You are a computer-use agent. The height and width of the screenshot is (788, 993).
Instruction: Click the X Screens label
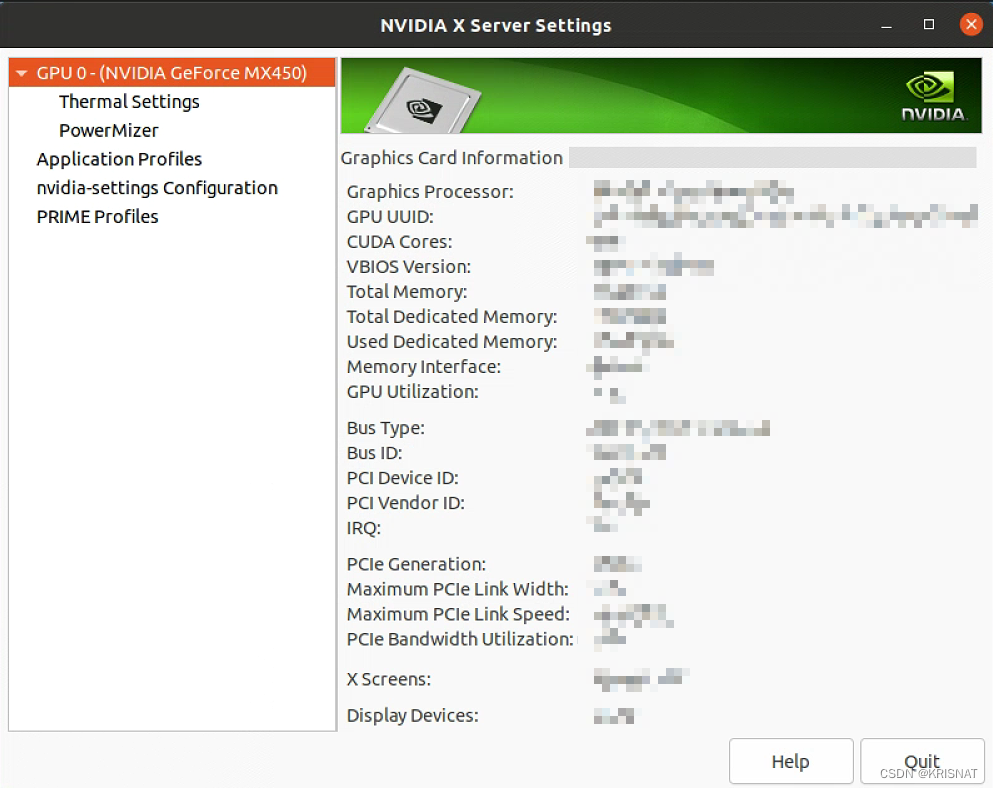[389, 679]
